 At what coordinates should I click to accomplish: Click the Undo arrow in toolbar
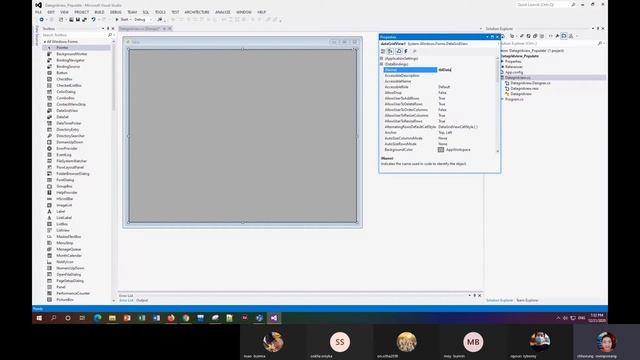93,20
